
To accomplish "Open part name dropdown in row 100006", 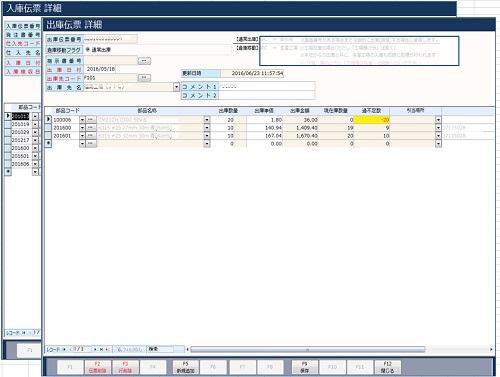I will click(x=207, y=120).
